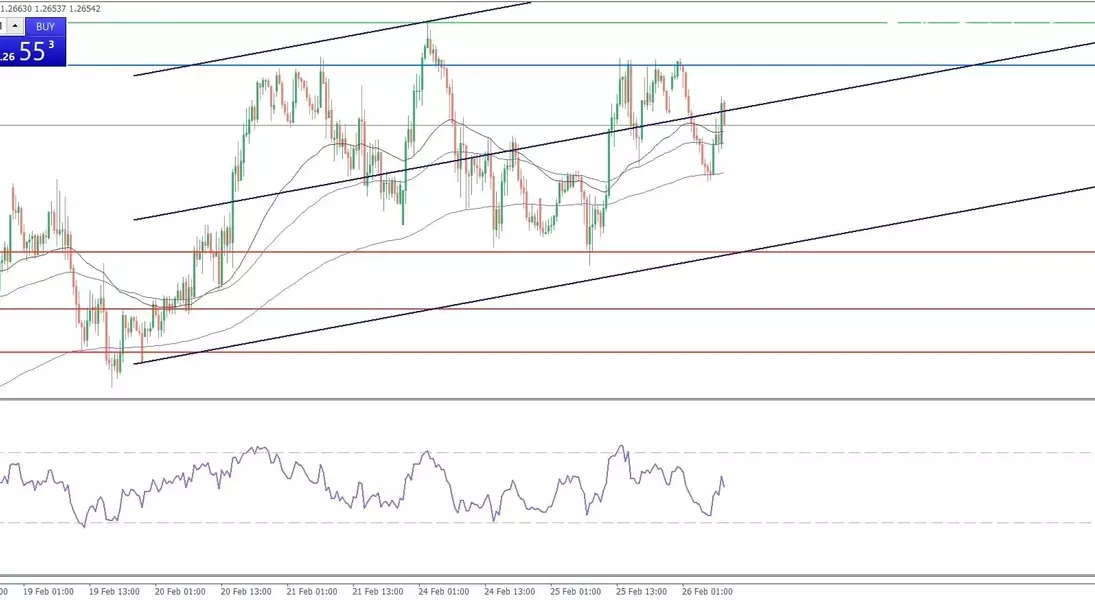Click the BUY button

coord(45,27)
